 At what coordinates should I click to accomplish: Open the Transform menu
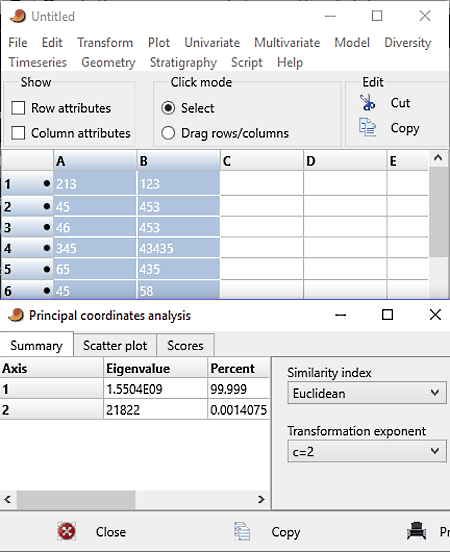click(105, 43)
